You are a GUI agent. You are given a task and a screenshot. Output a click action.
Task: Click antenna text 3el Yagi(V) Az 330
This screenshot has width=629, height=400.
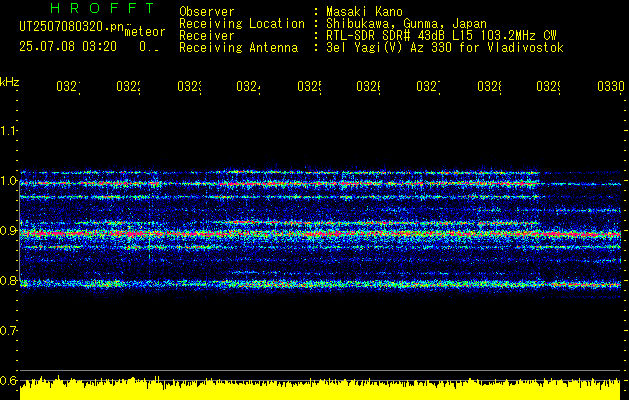click(x=390, y=48)
